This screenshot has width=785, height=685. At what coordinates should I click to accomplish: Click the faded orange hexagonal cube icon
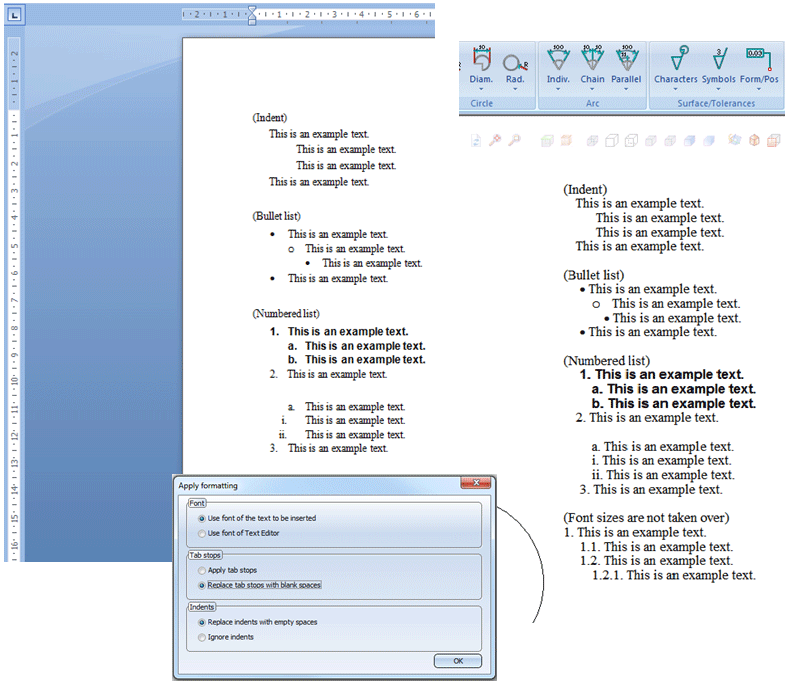(754, 140)
